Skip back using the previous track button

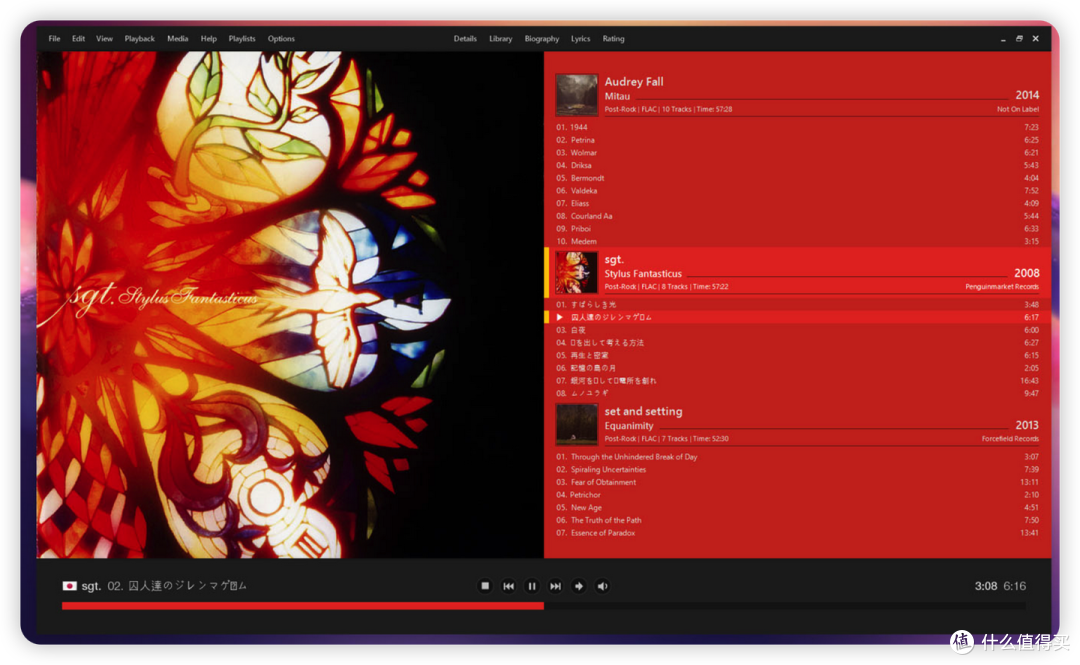tap(508, 586)
